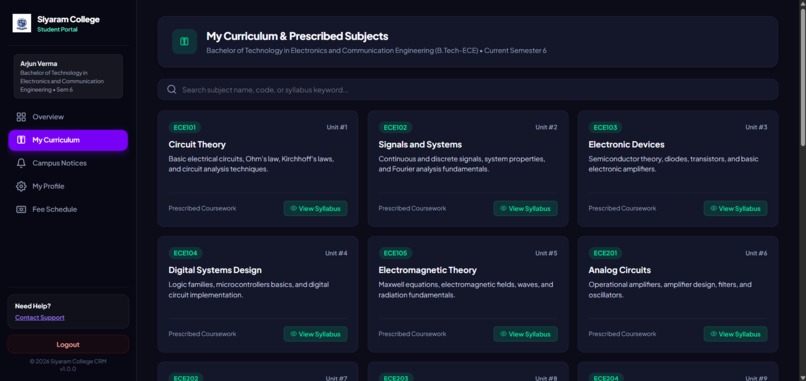Click the Unit #3 label
806x381 pixels.
click(x=756, y=128)
